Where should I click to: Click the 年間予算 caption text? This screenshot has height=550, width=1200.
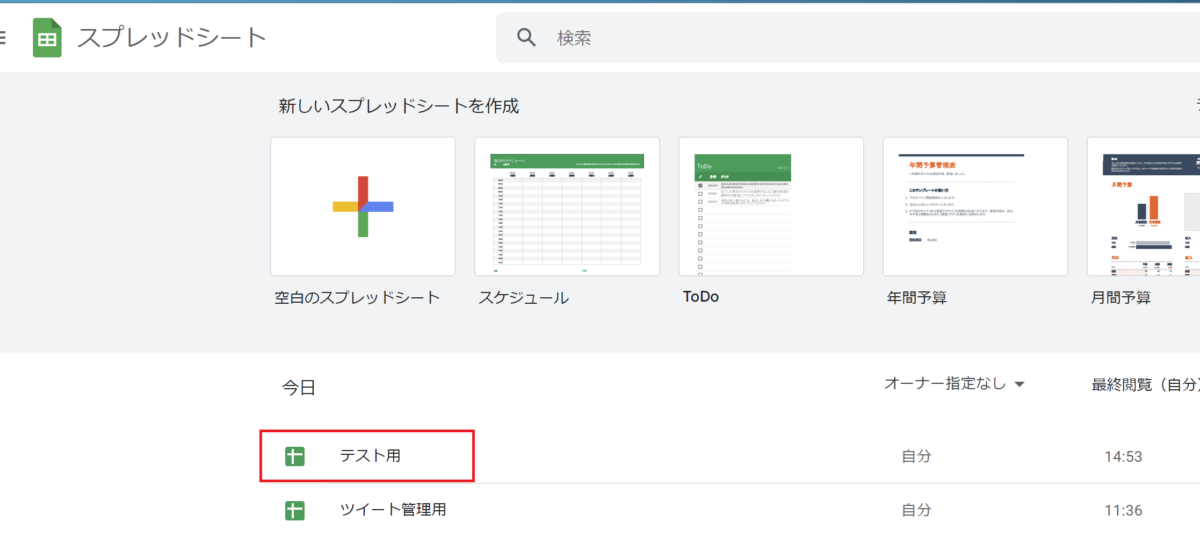point(916,297)
